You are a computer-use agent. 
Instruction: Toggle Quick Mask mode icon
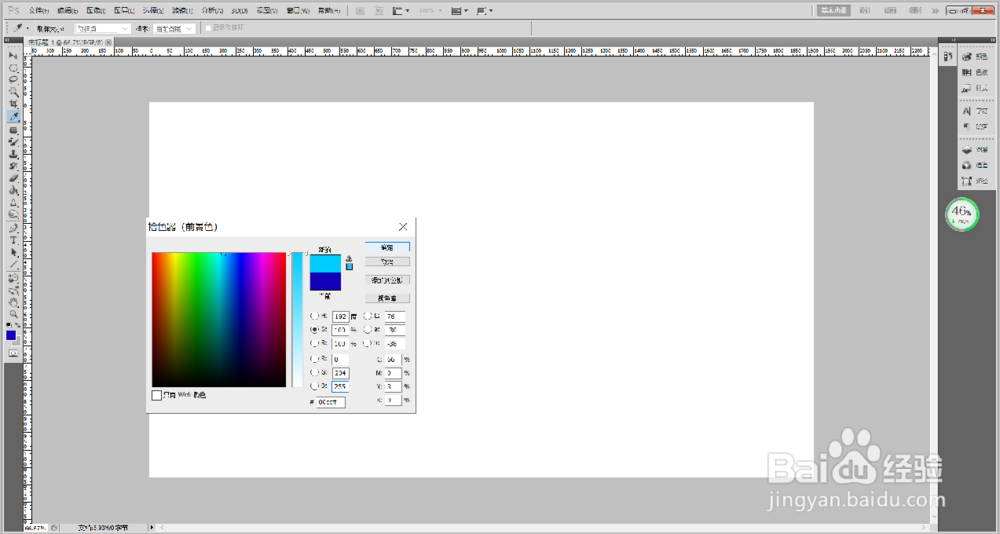click(13, 353)
